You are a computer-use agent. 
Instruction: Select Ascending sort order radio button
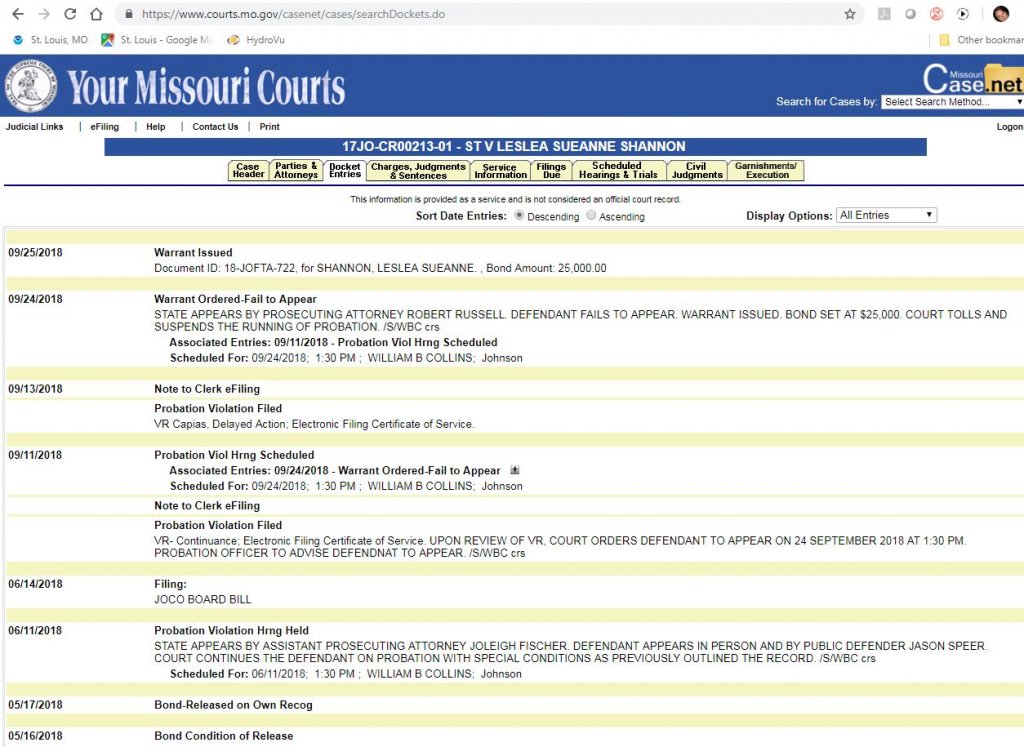pos(591,216)
